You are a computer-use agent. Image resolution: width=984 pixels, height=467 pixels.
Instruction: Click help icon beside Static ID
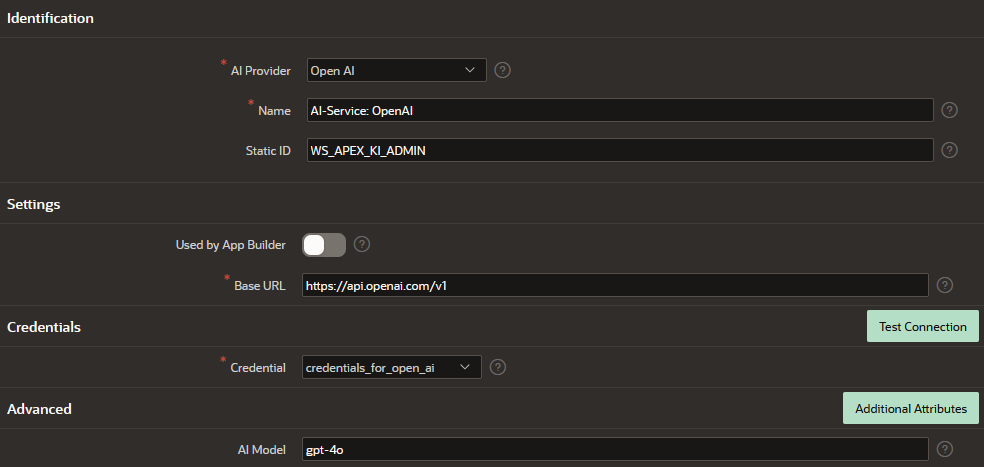949,150
